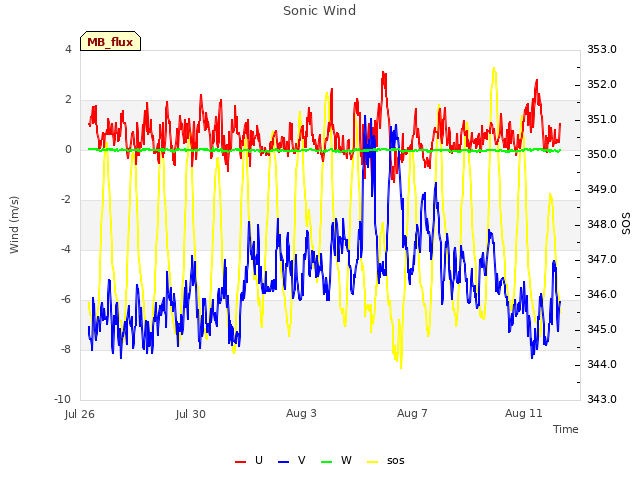Click the -10 left axis value

(62, 399)
